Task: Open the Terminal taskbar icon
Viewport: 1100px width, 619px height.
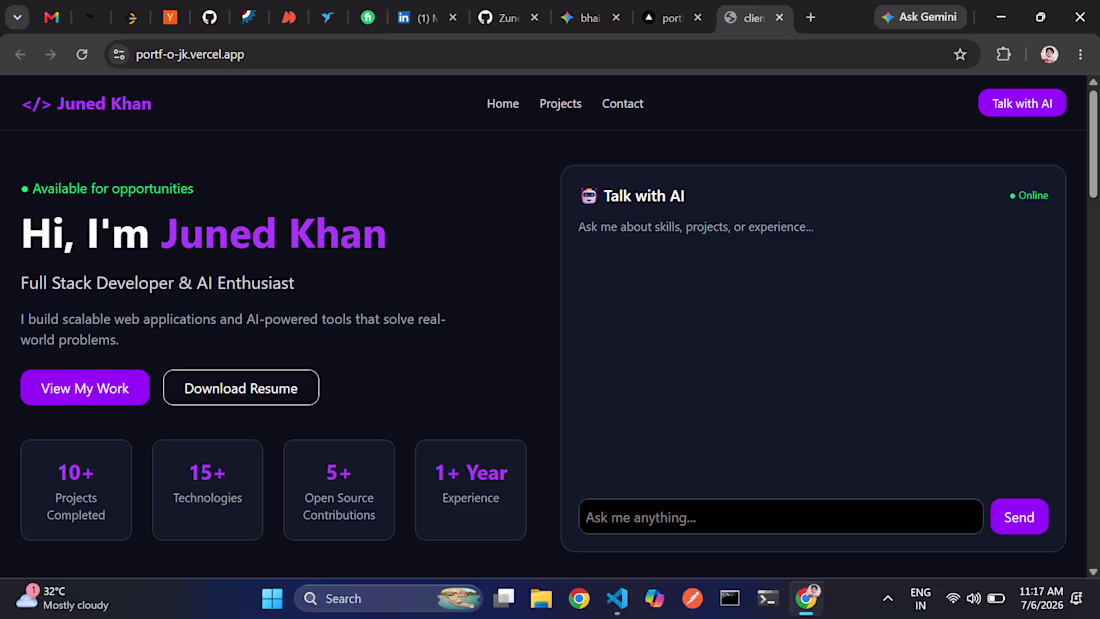Action: coord(768,599)
